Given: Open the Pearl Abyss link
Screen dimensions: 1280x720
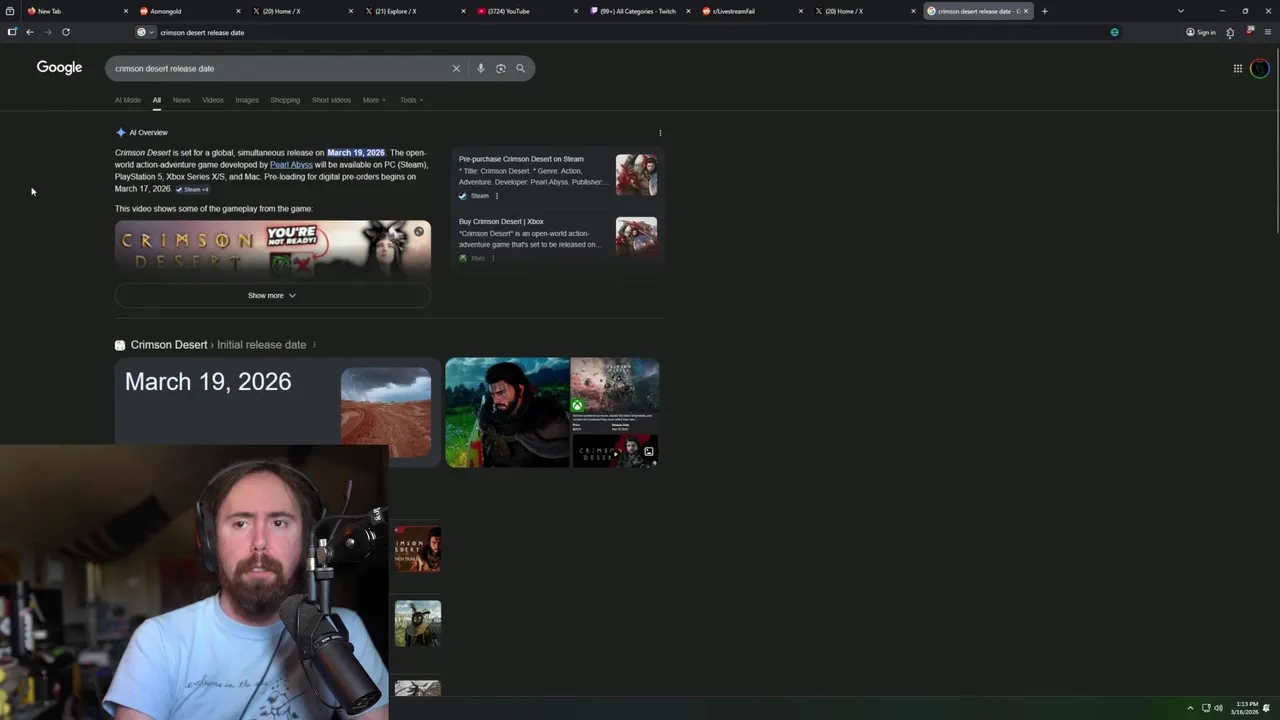Looking at the screenshot, I should point(291,165).
